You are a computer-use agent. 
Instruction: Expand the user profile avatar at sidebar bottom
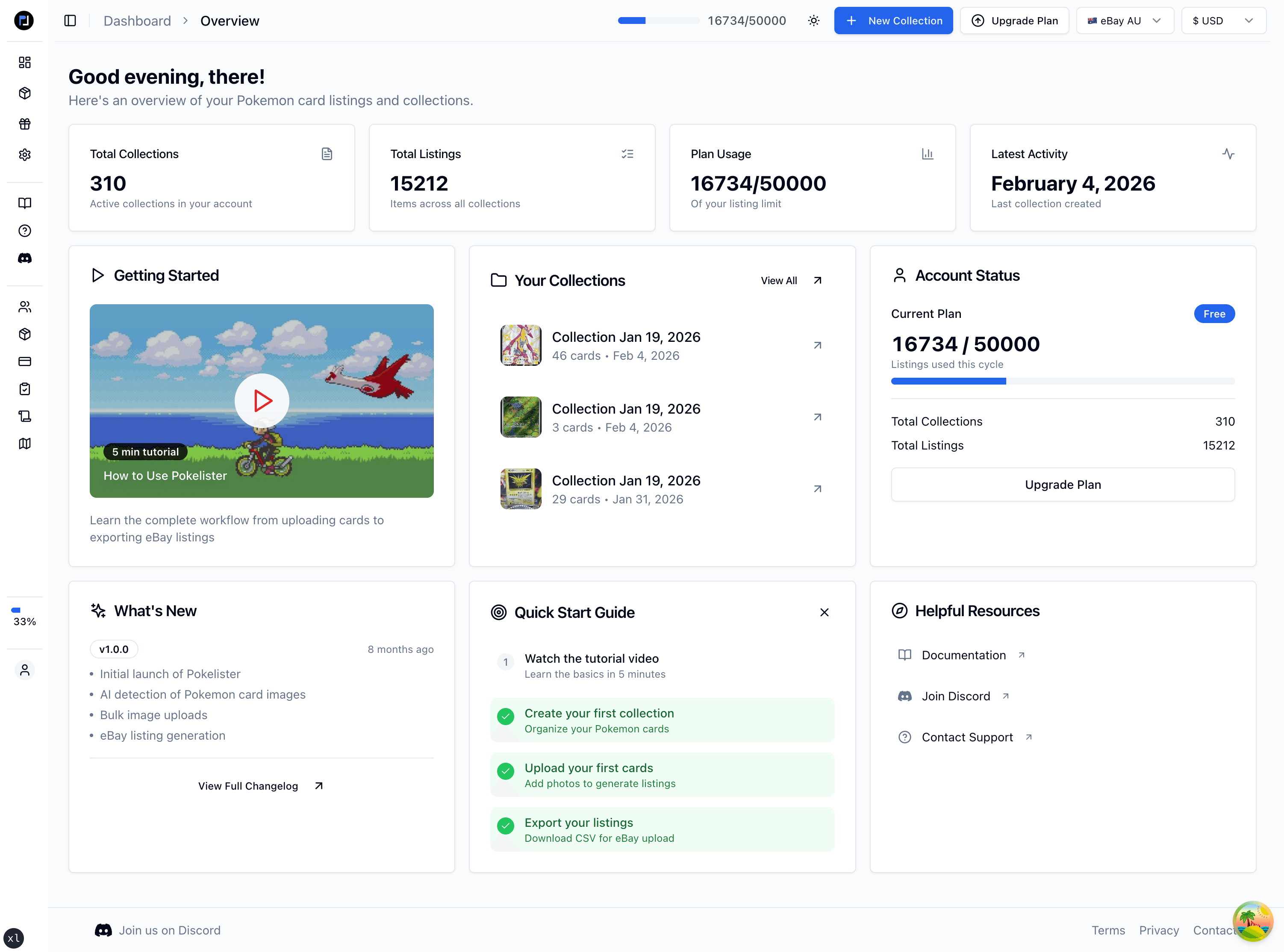coord(25,670)
